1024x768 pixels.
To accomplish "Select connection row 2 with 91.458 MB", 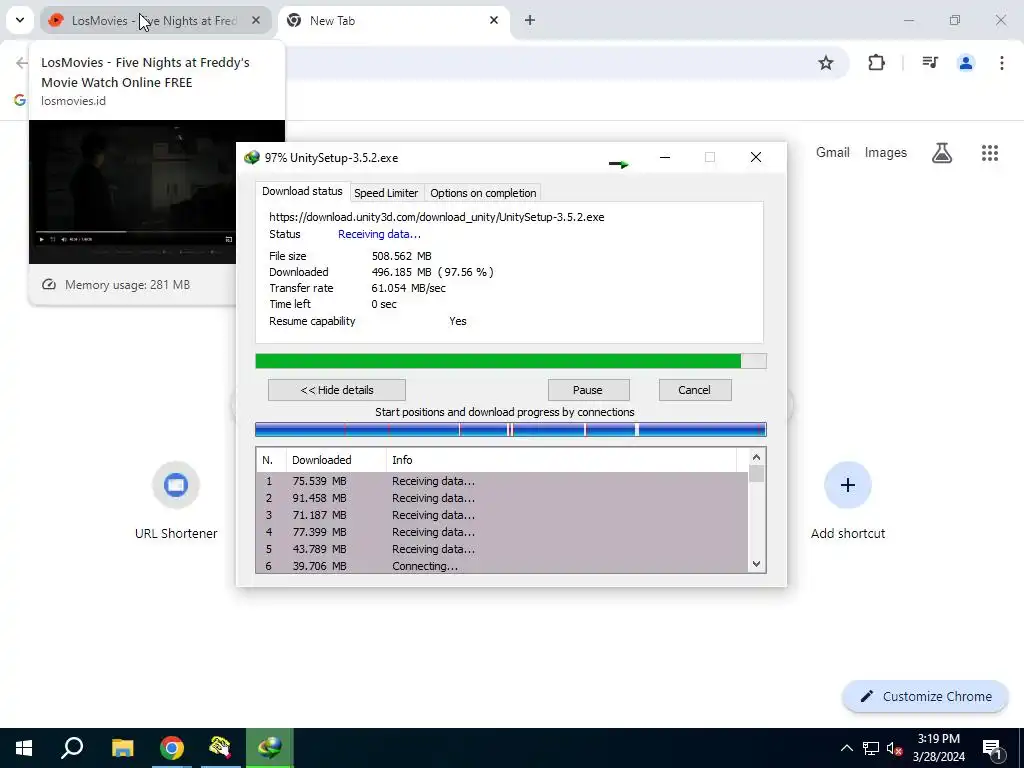I will point(502,498).
